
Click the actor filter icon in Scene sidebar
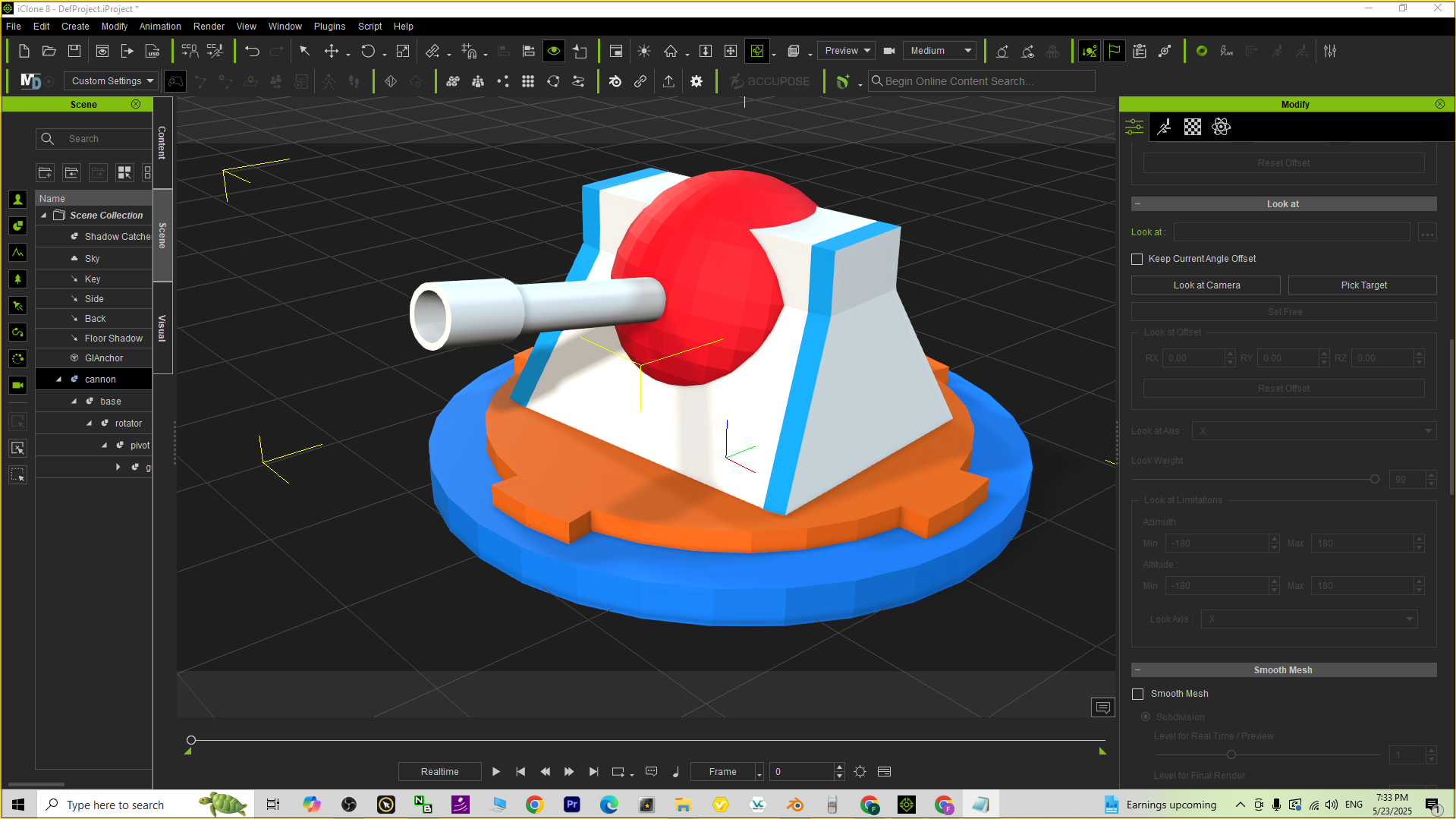coord(18,200)
